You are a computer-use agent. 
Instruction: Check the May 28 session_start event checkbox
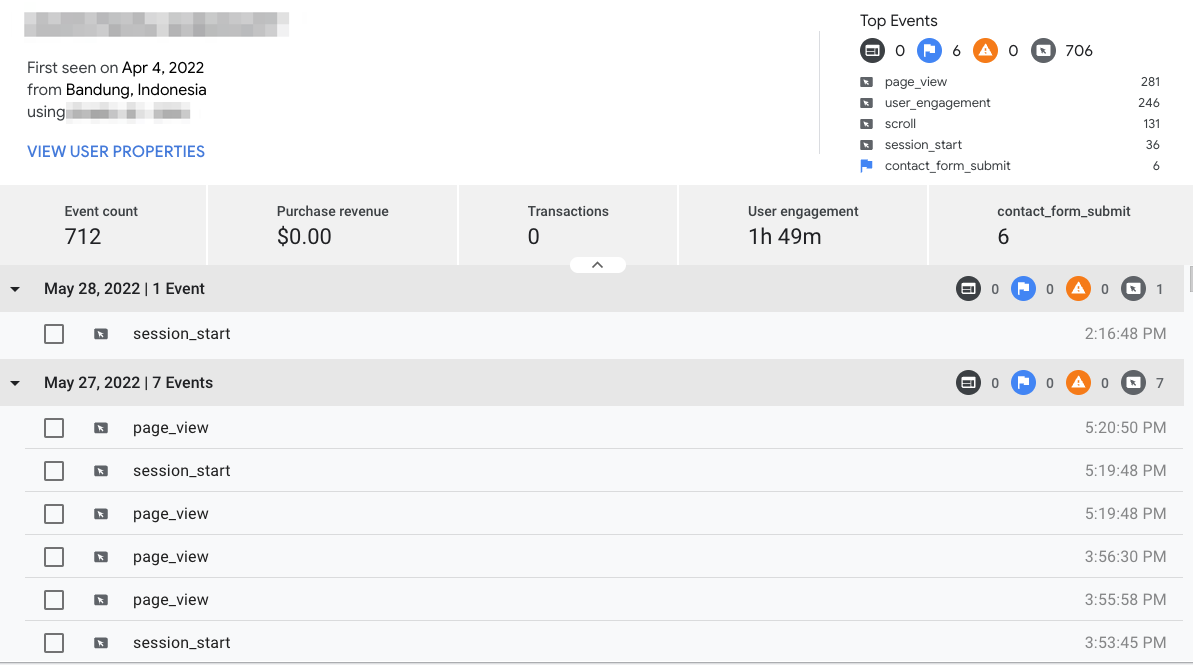click(x=54, y=334)
